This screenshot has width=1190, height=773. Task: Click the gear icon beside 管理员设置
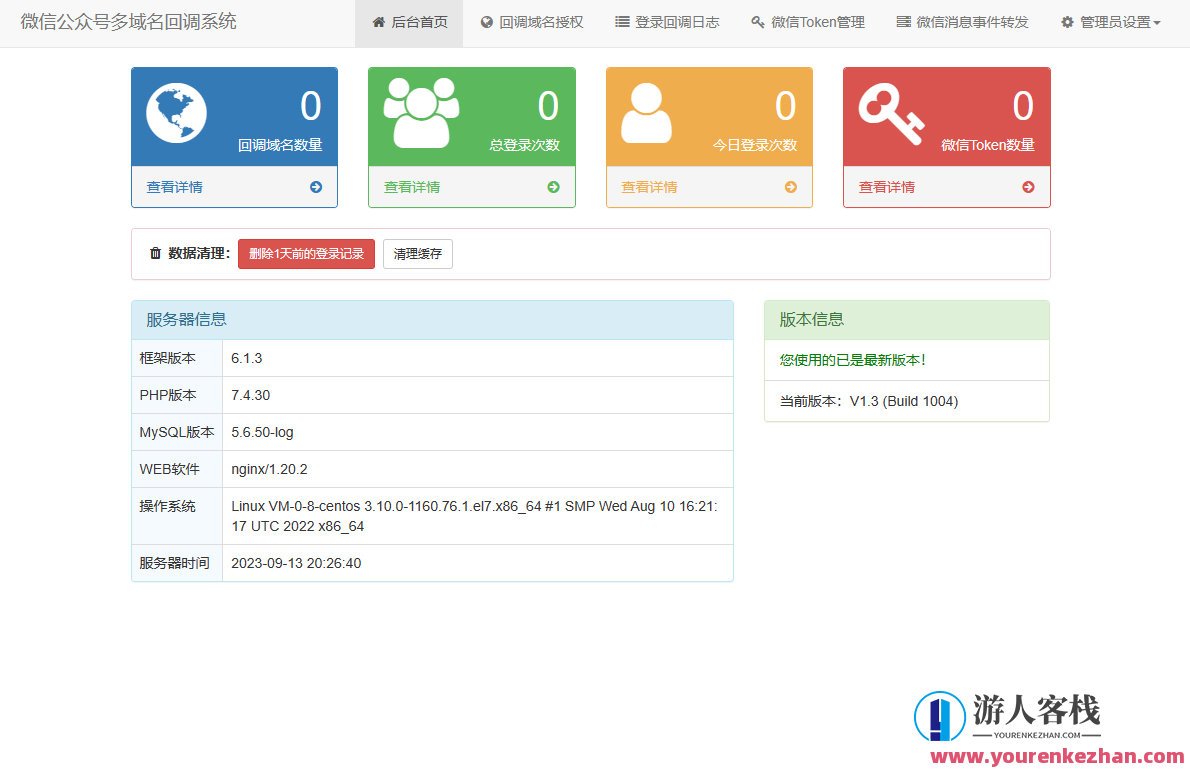pyautogui.click(x=1065, y=21)
